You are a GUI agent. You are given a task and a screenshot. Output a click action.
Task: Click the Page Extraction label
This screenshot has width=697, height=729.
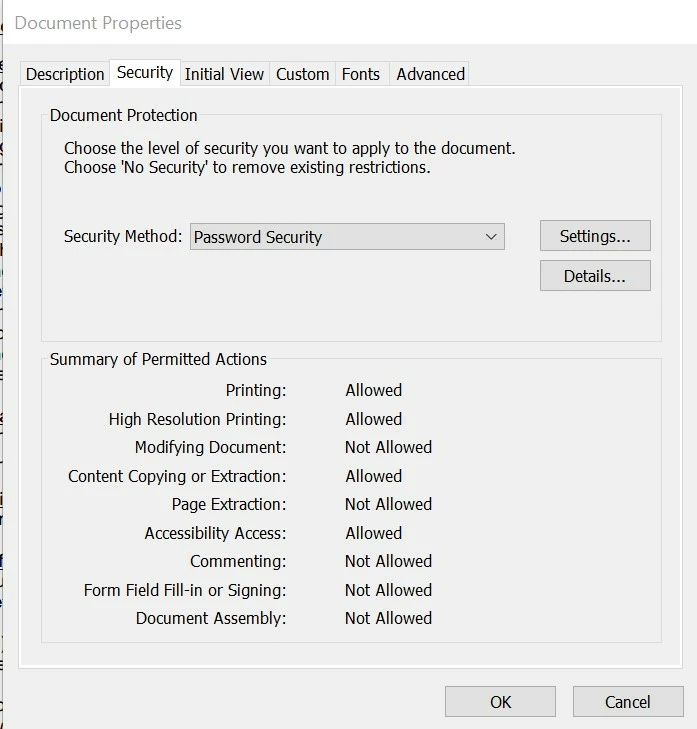[x=229, y=504]
